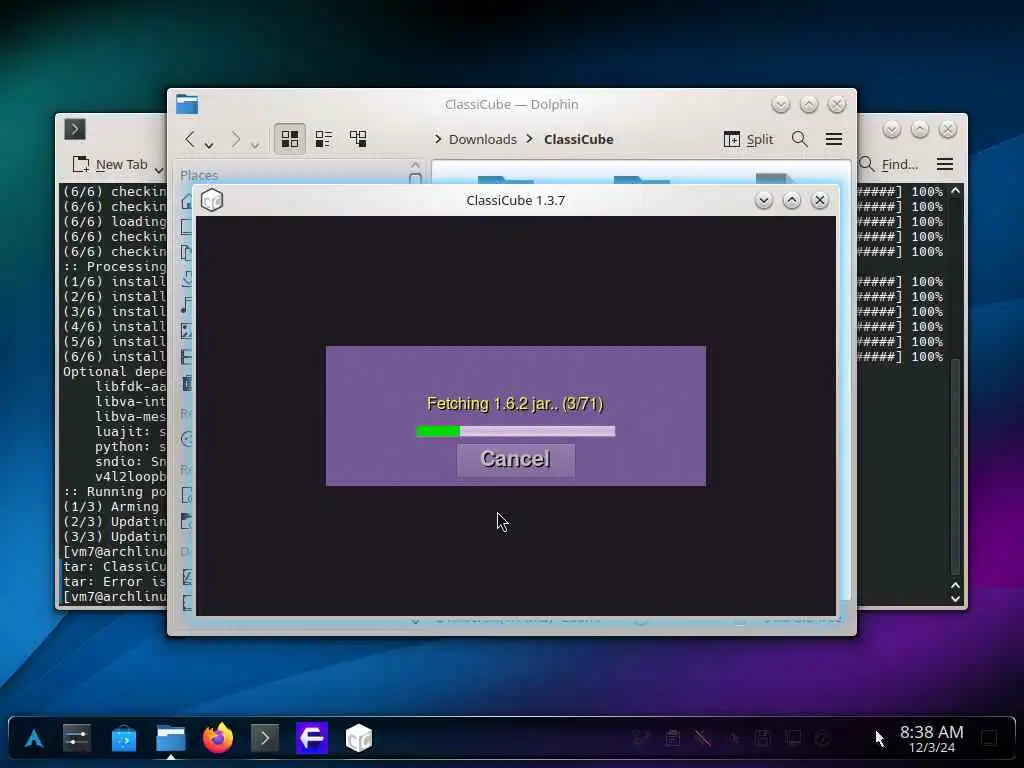
Task: Minimize the ClassiCube 1.3.7 window
Action: [763, 200]
